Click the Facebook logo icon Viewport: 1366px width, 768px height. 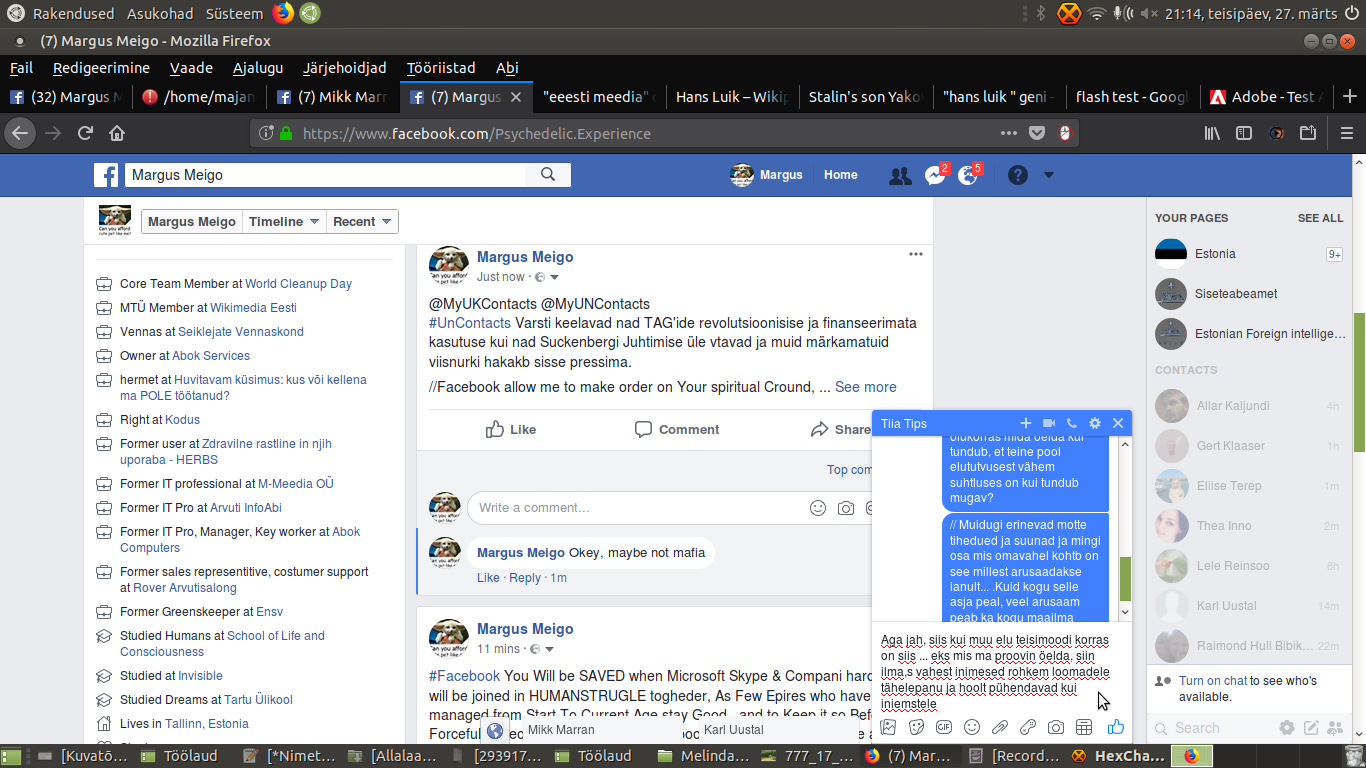point(106,175)
